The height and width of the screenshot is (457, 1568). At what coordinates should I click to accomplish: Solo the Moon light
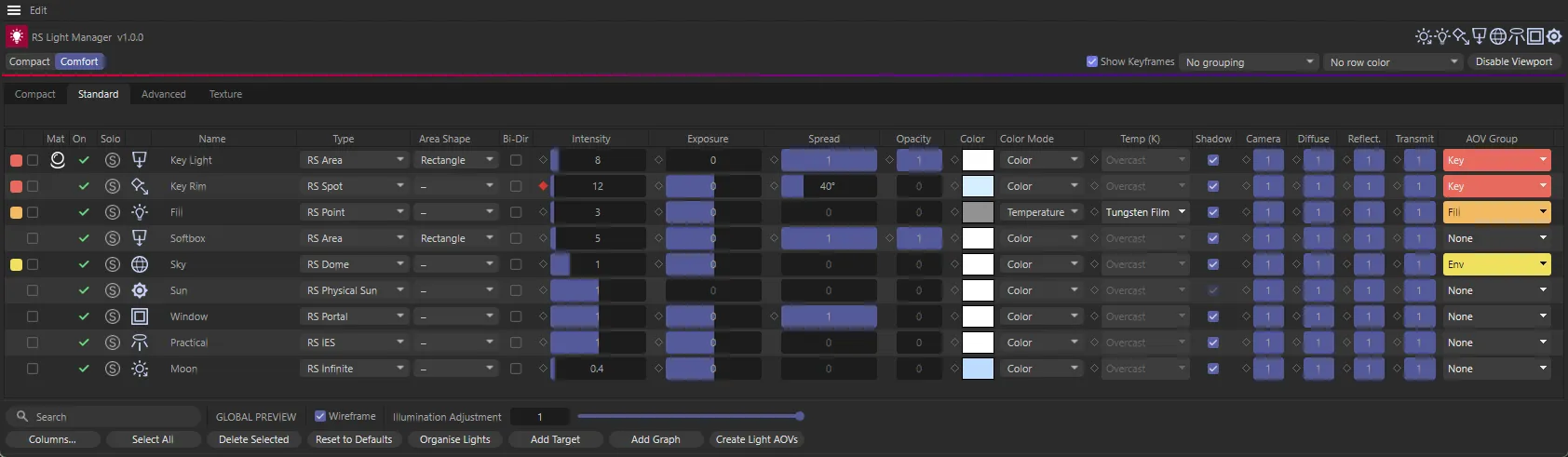coord(113,369)
